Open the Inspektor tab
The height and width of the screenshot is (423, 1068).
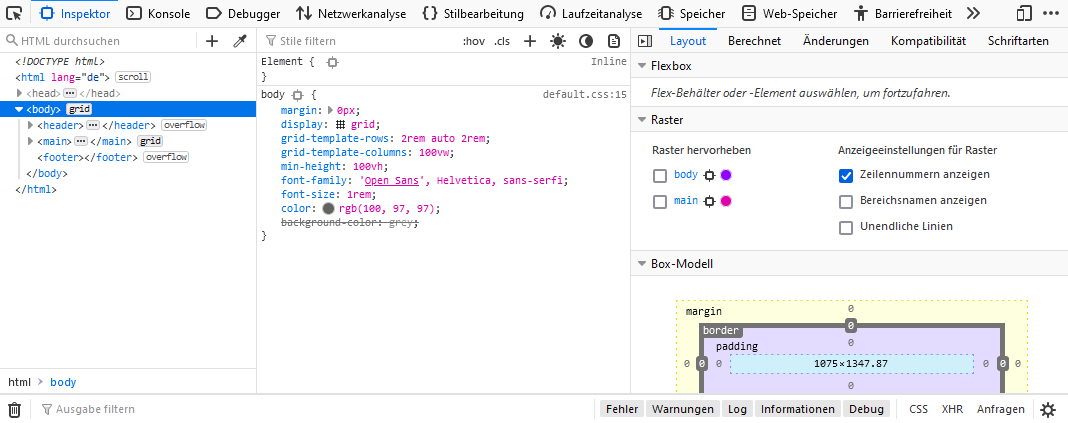[75, 14]
